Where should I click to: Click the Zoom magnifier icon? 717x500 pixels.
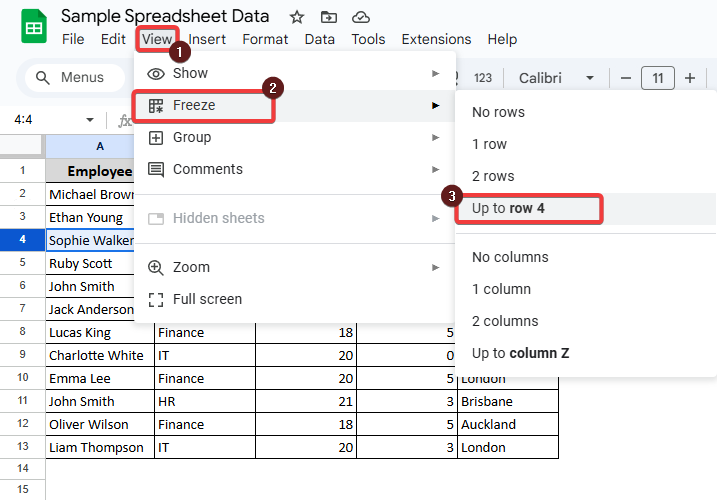tap(156, 267)
